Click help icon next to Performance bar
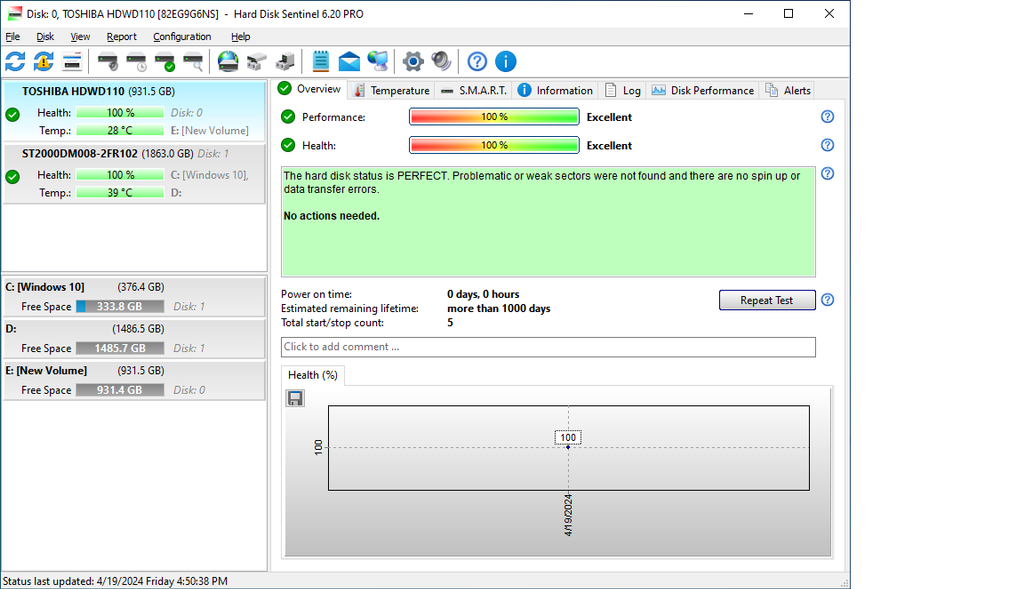This screenshot has width=1024, height=589. (x=827, y=117)
